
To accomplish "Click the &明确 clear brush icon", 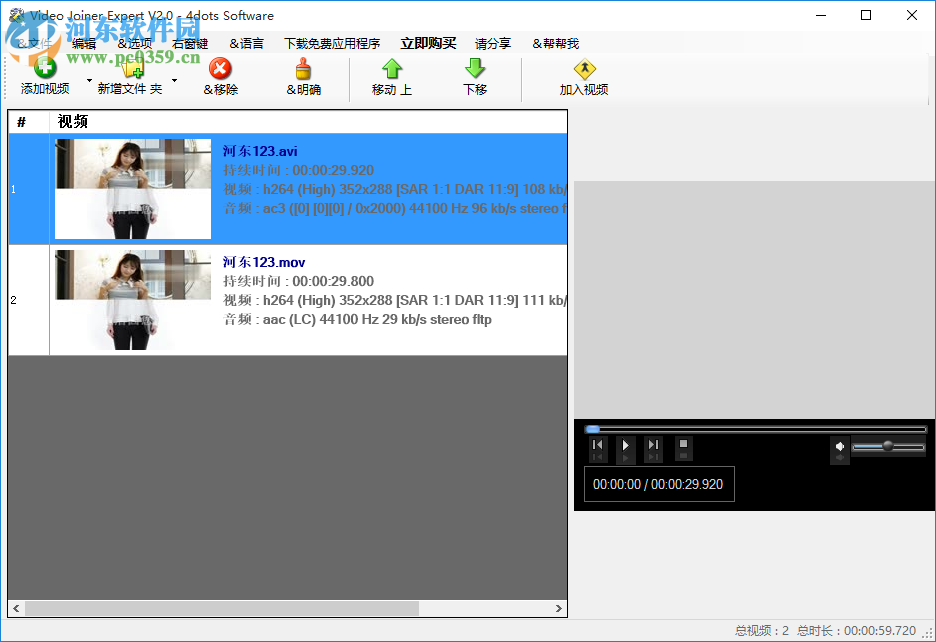I will coord(303,70).
